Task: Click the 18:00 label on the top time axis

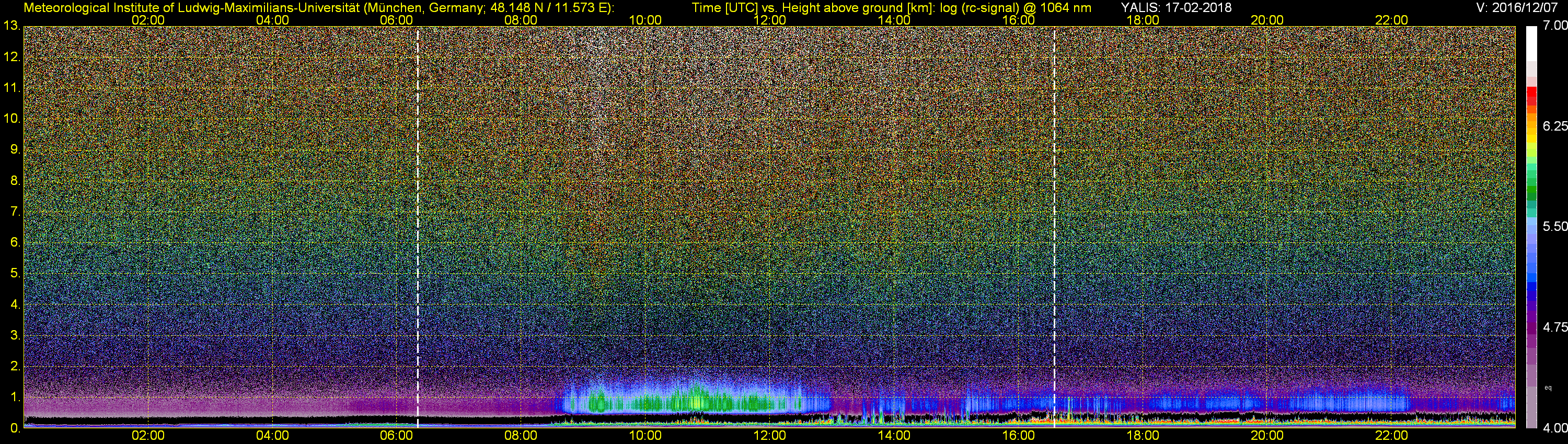Action: click(x=1143, y=20)
